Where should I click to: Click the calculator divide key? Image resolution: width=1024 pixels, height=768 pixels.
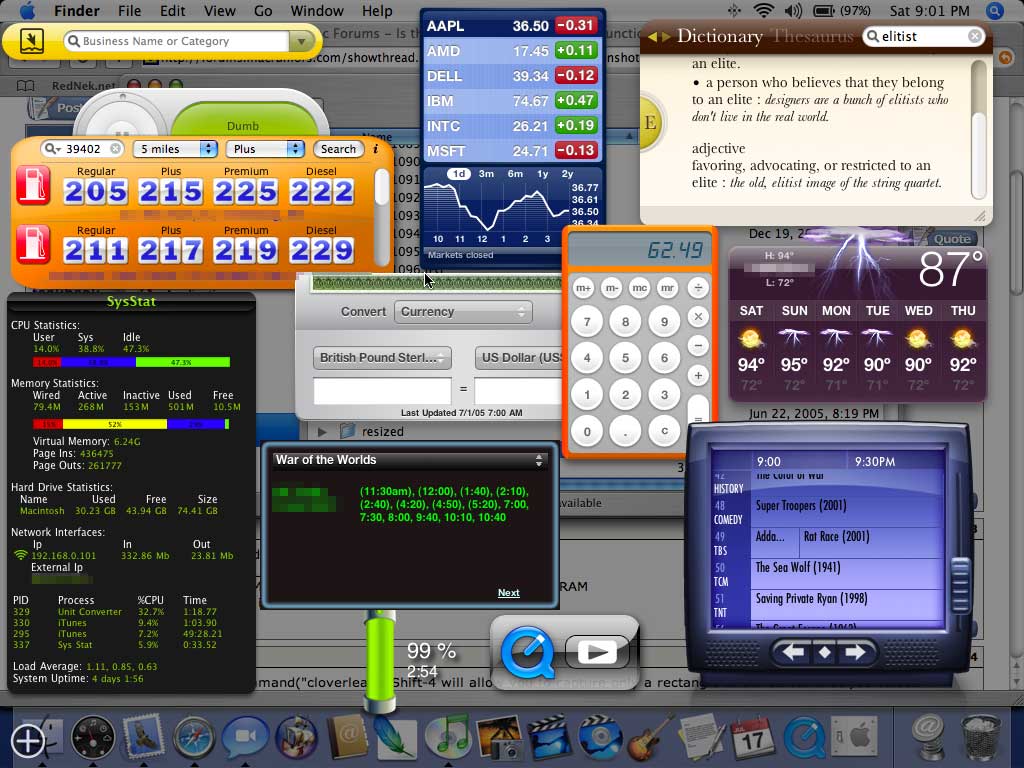pyautogui.click(x=698, y=287)
